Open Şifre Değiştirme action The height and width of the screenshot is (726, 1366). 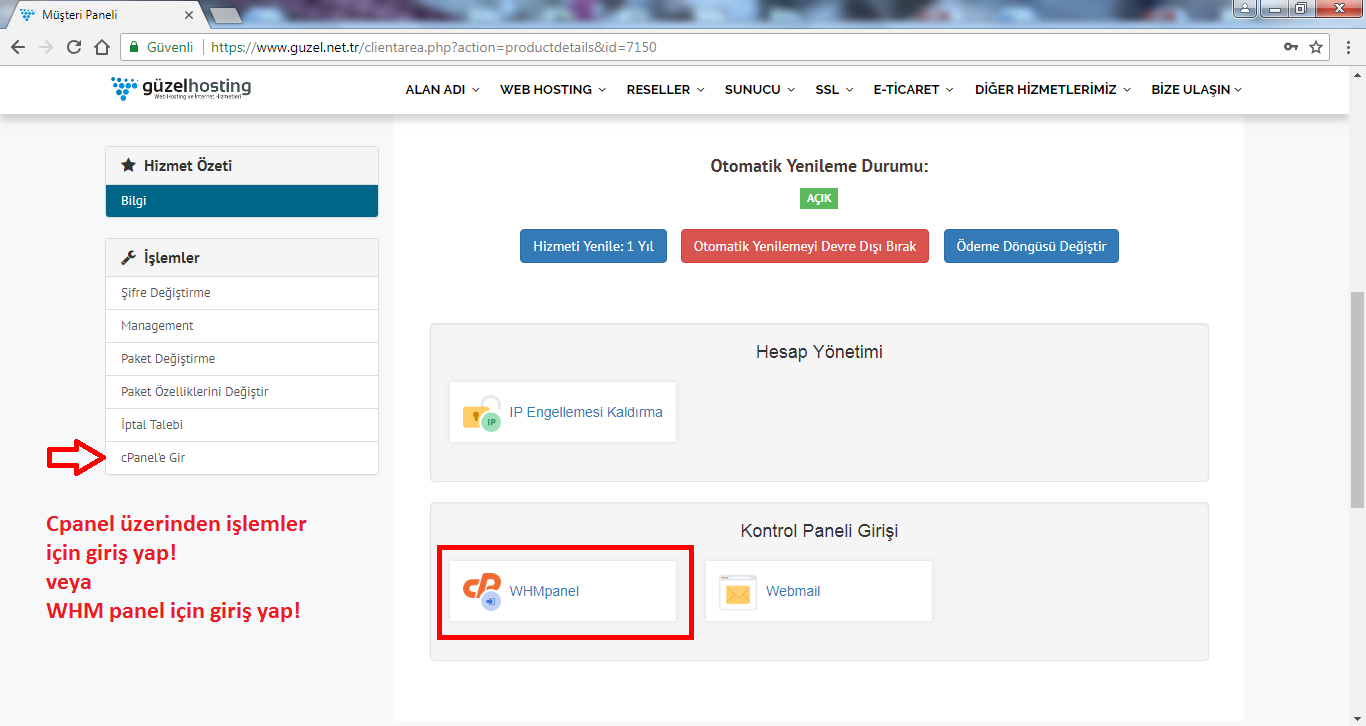tap(242, 293)
